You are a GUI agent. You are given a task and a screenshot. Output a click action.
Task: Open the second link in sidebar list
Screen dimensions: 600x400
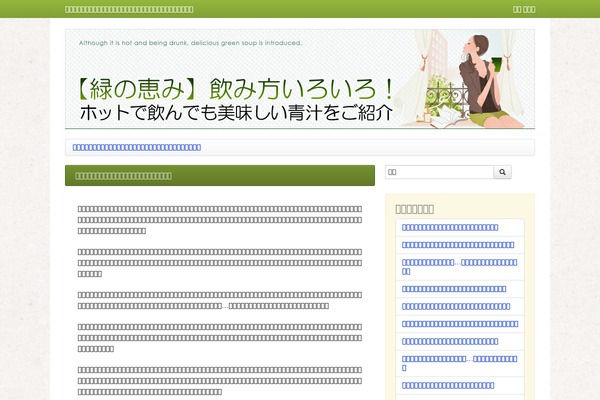[x=458, y=244]
